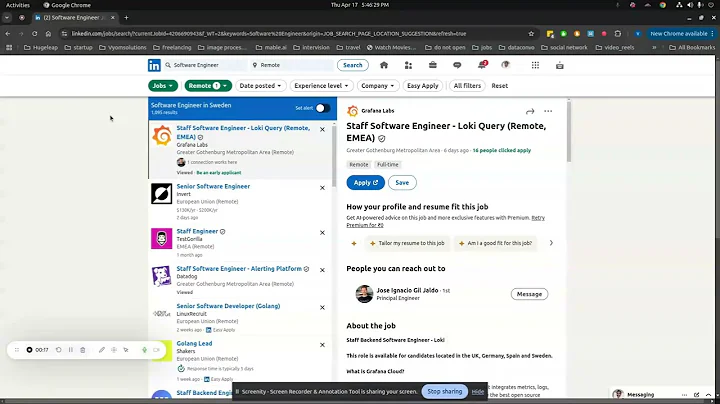
Task: Click the Chrome address bar URL
Action: coord(269,34)
